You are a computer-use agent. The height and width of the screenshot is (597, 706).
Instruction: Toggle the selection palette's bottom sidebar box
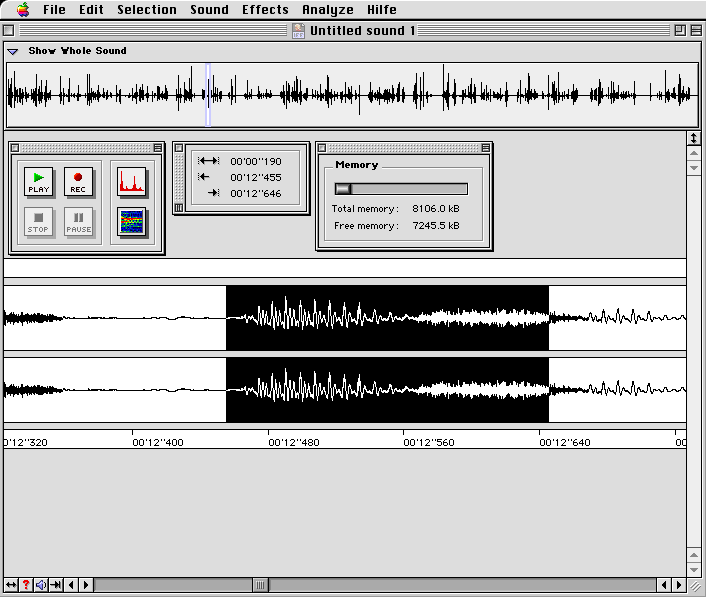click(x=179, y=208)
